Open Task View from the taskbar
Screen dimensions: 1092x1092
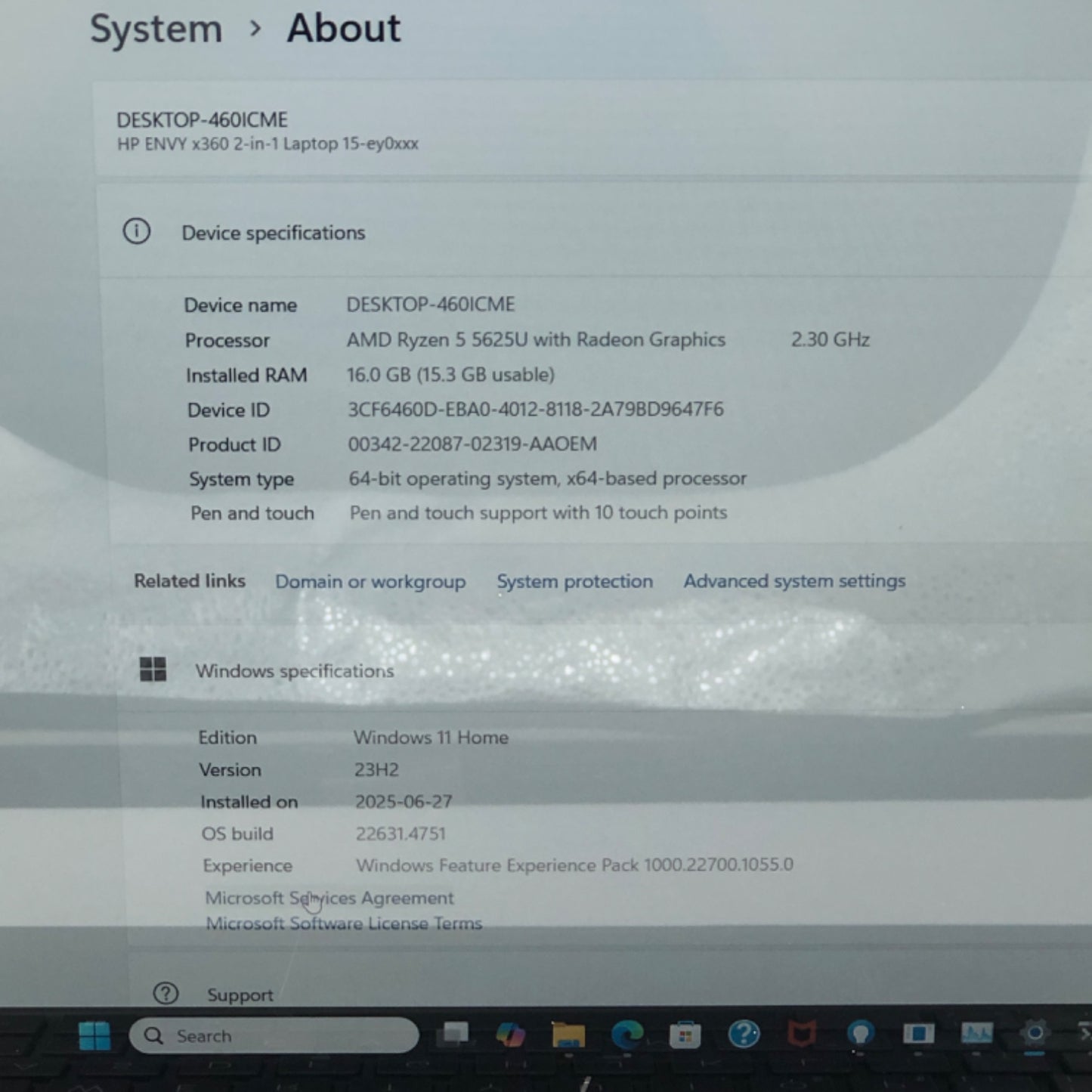(456, 1034)
